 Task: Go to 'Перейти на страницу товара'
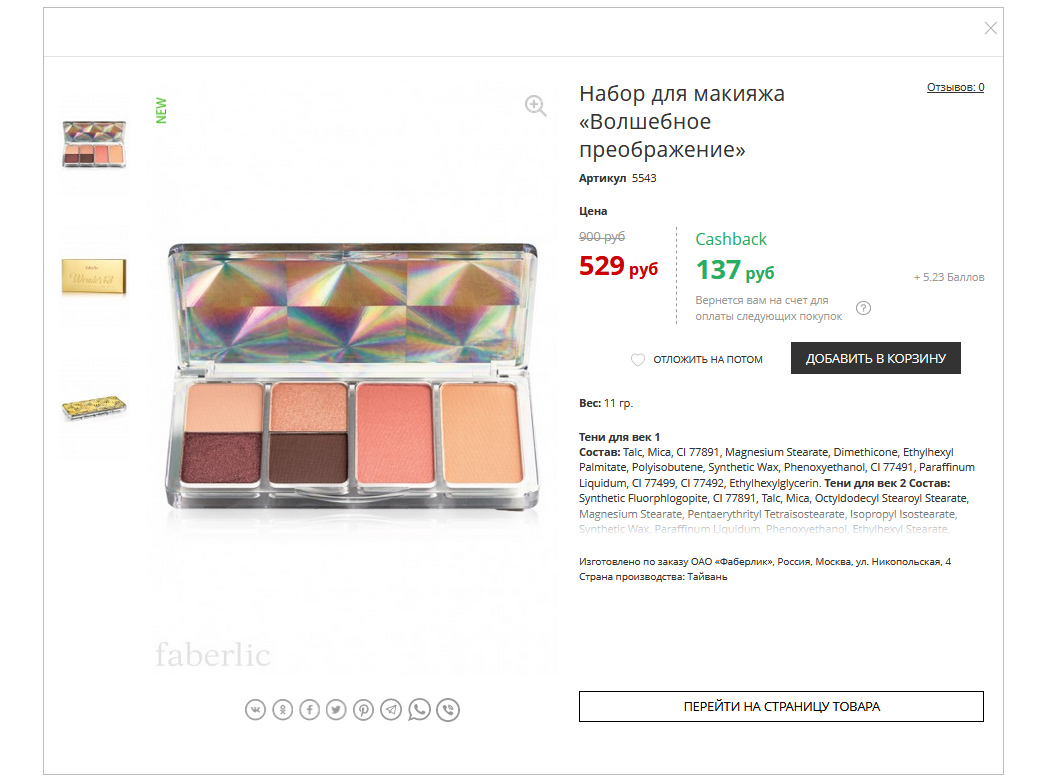click(781, 706)
